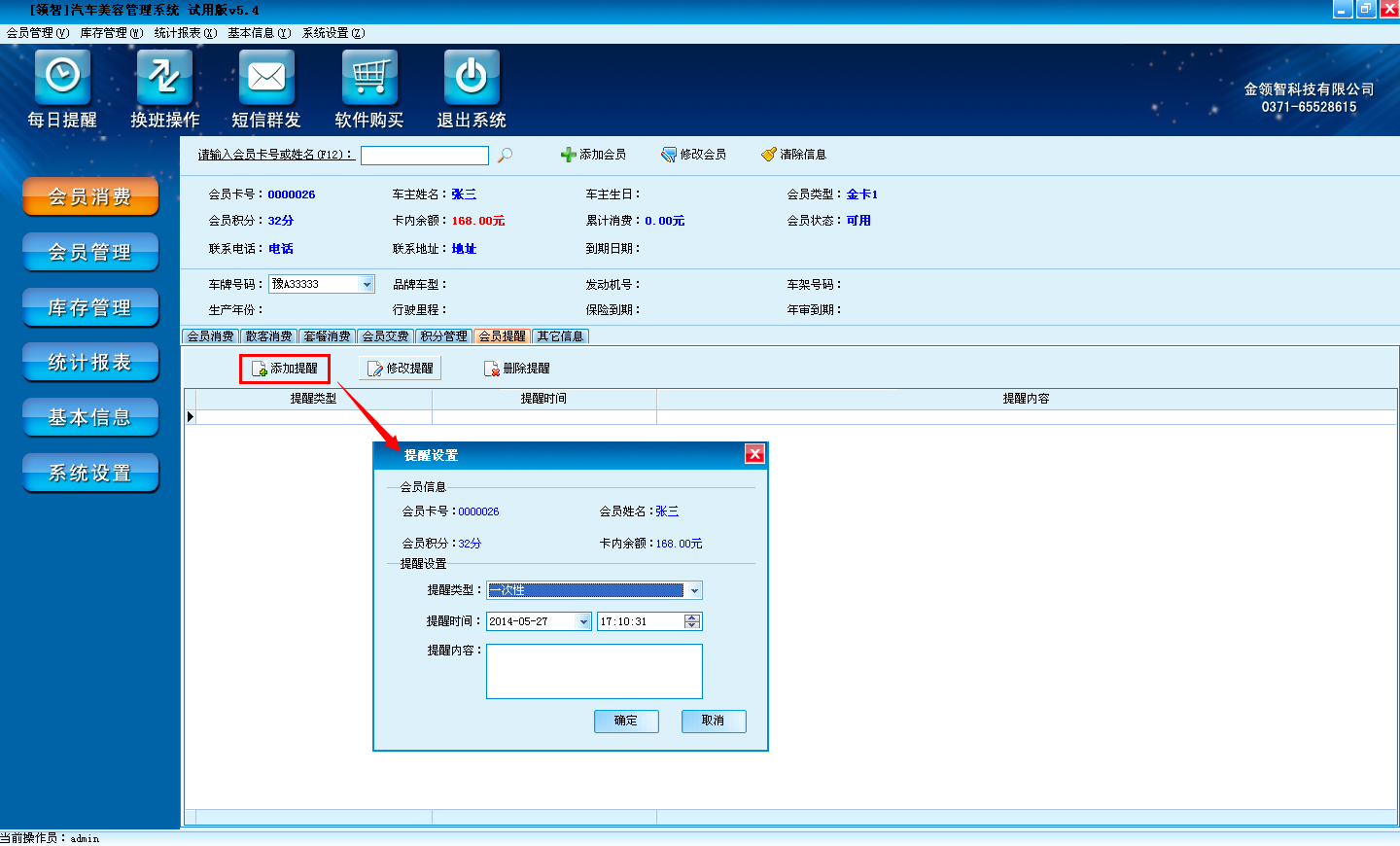Screen dimensions: 1400x846
Task: Click the 换班操作 shift change icon
Action: click(164, 77)
